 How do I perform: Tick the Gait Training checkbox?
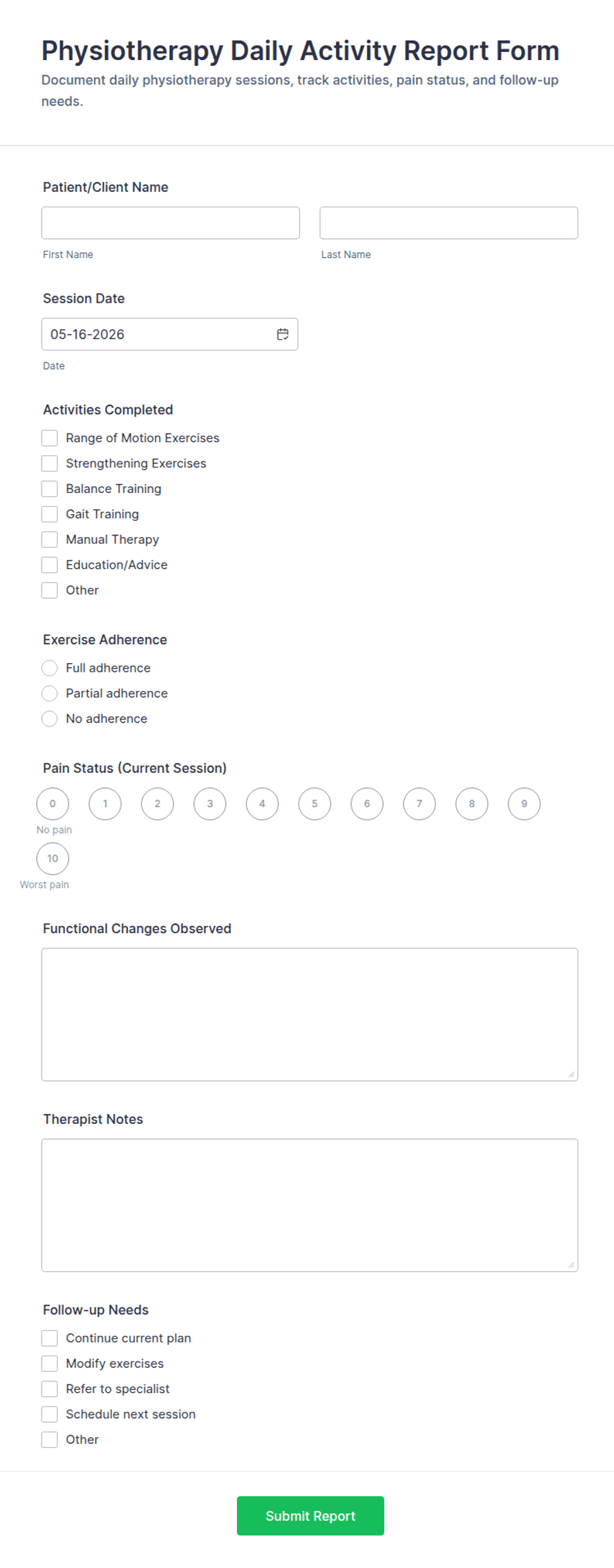[50, 514]
